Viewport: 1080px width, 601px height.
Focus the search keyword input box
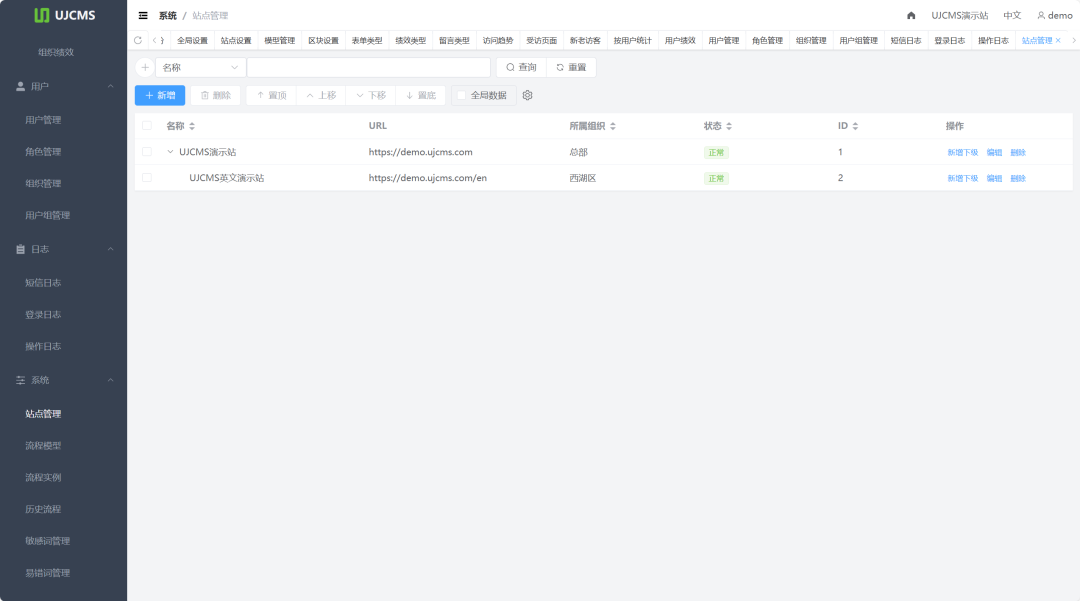coord(368,67)
